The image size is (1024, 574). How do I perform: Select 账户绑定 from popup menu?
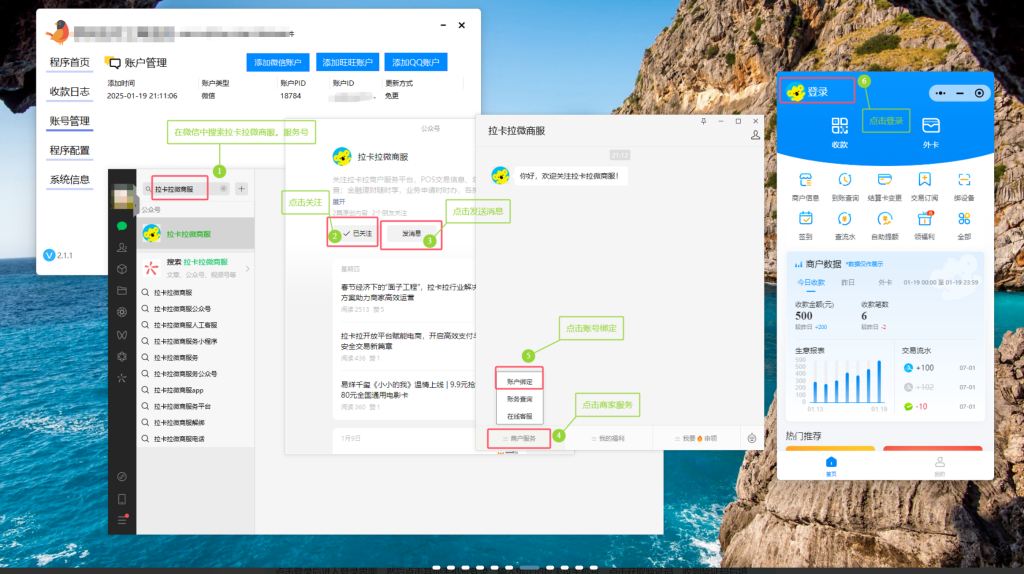coord(519,382)
